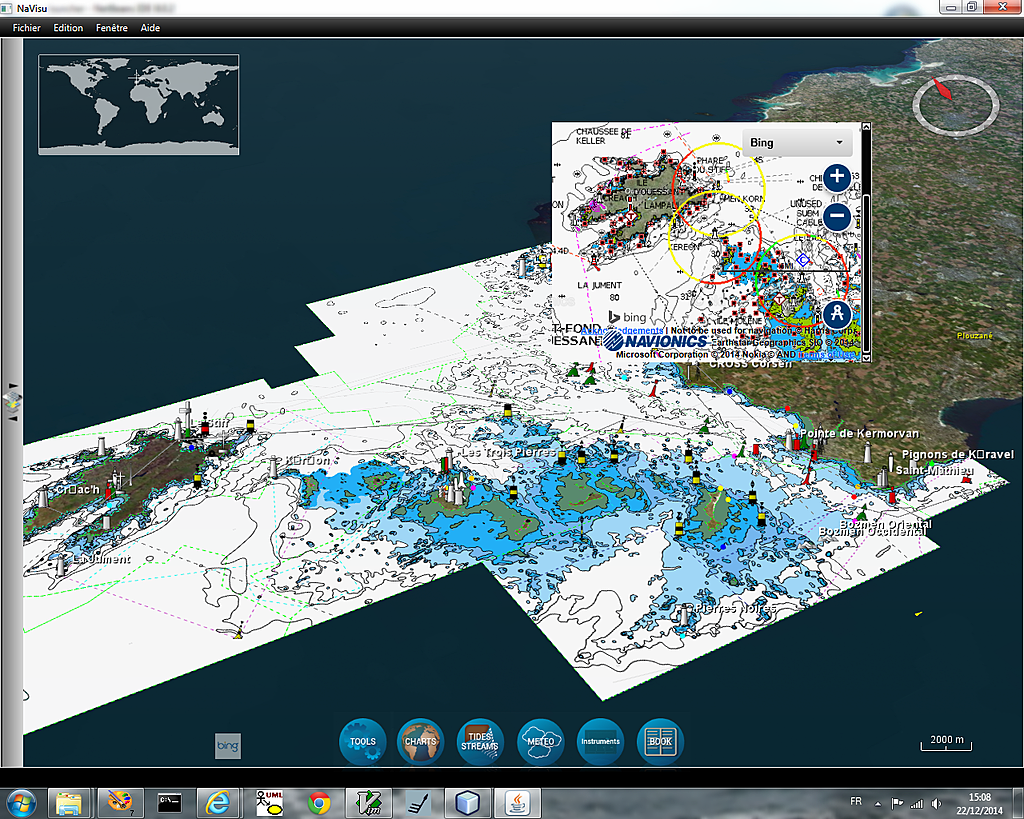
Task: Open the Instruments dock button
Action: click(600, 741)
